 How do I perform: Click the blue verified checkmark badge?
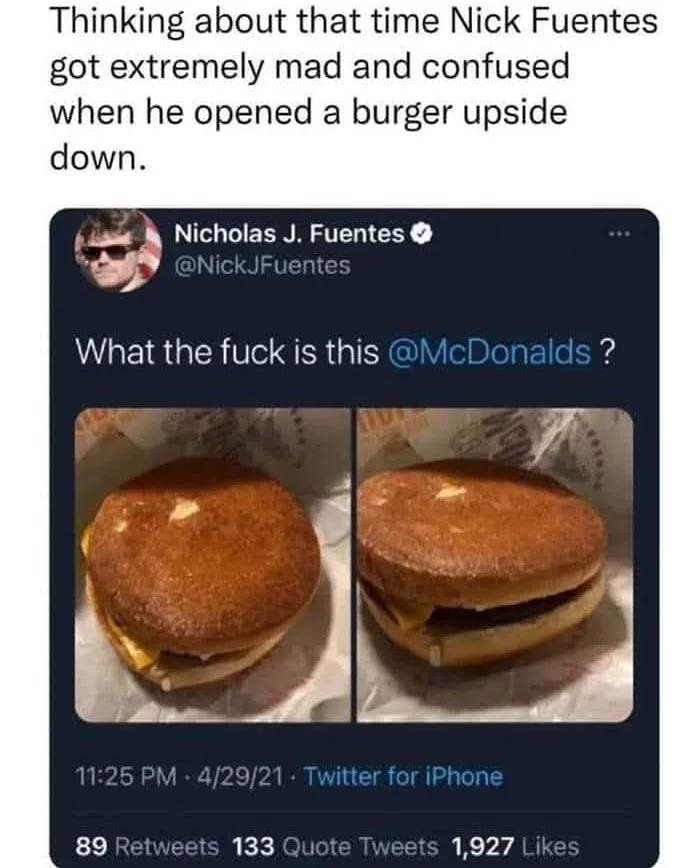[x=421, y=234]
